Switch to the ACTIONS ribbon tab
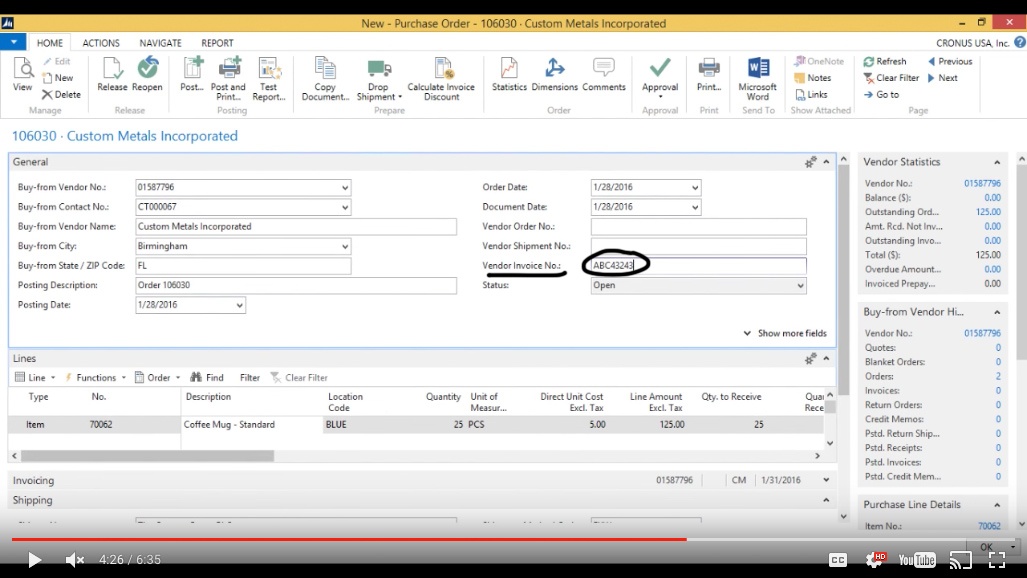The width and height of the screenshot is (1027, 578). 101,43
